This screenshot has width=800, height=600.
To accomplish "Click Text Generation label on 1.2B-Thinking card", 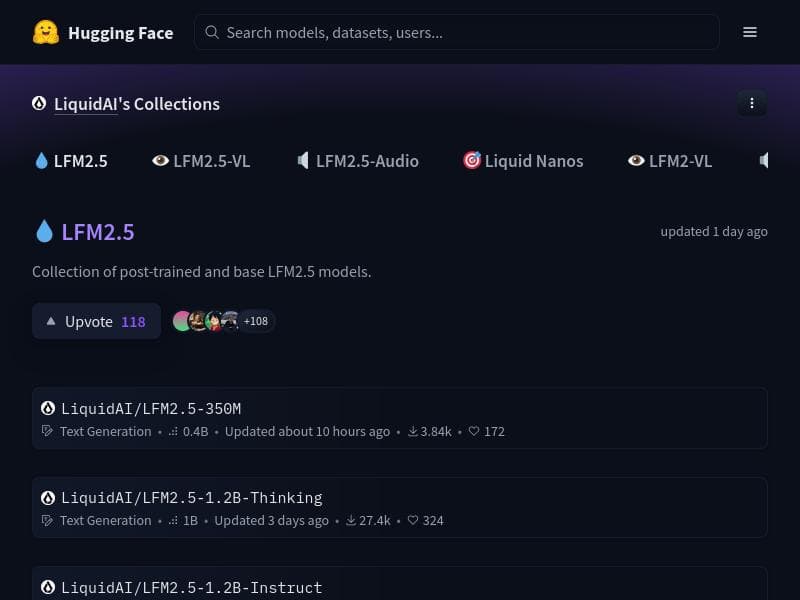I will 106,521.
